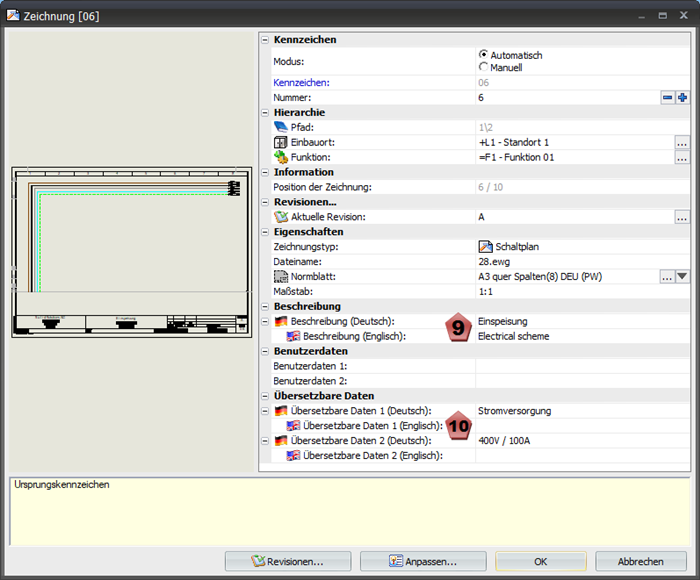Image resolution: width=700 pixels, height=580 pixels.
Task: Click the Abbrechen button
Action: 640,561
